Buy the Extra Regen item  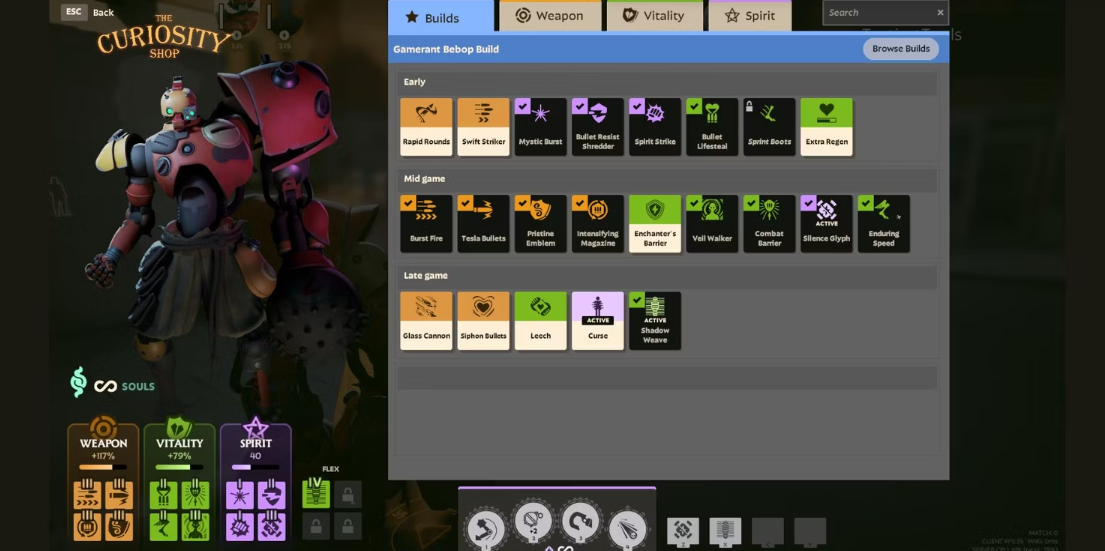827,127
